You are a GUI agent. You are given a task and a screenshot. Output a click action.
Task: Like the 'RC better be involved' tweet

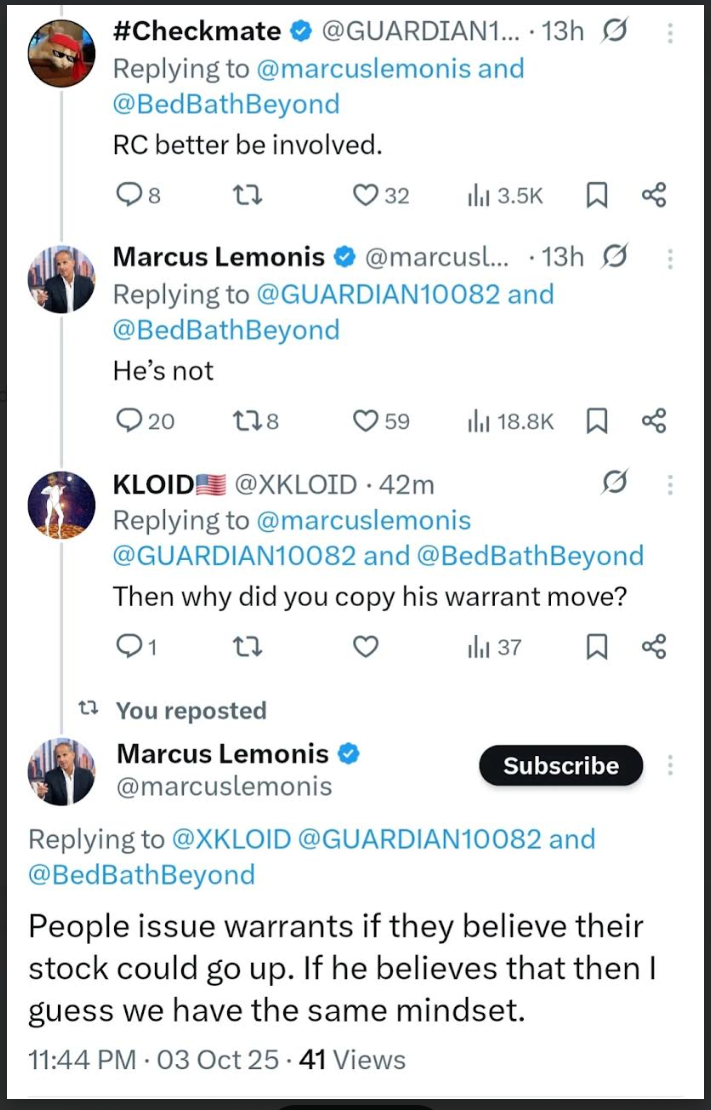pyautogui.click(x=365, y=196)
